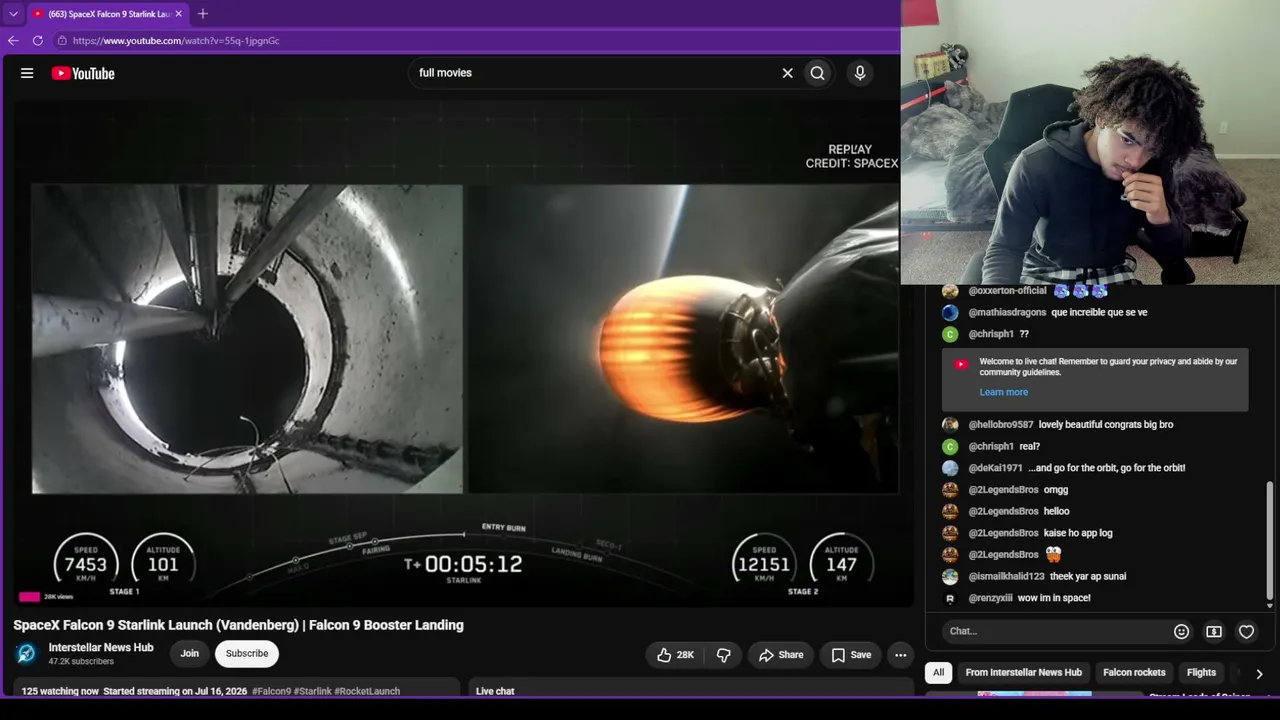1280x720 pixels.
Task: Open the emoji picker in chat
Action: pyautogui.click(x=1181, y=632)
